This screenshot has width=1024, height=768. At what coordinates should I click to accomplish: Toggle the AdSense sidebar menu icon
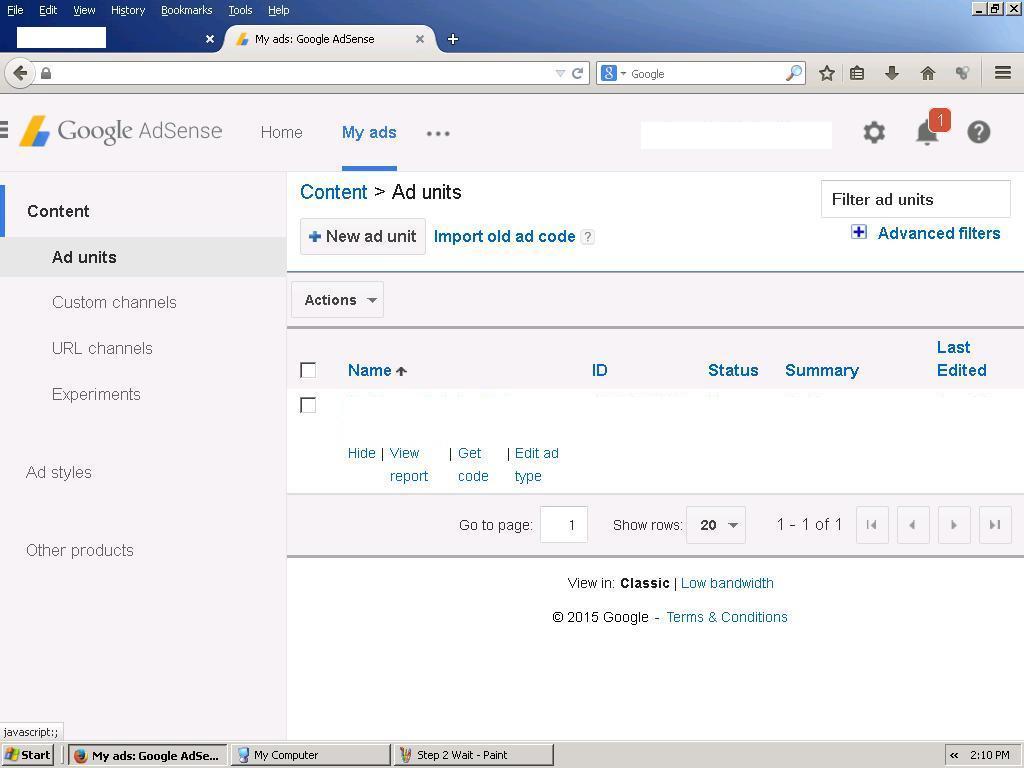pyautogui.click(x=4, y=129)
